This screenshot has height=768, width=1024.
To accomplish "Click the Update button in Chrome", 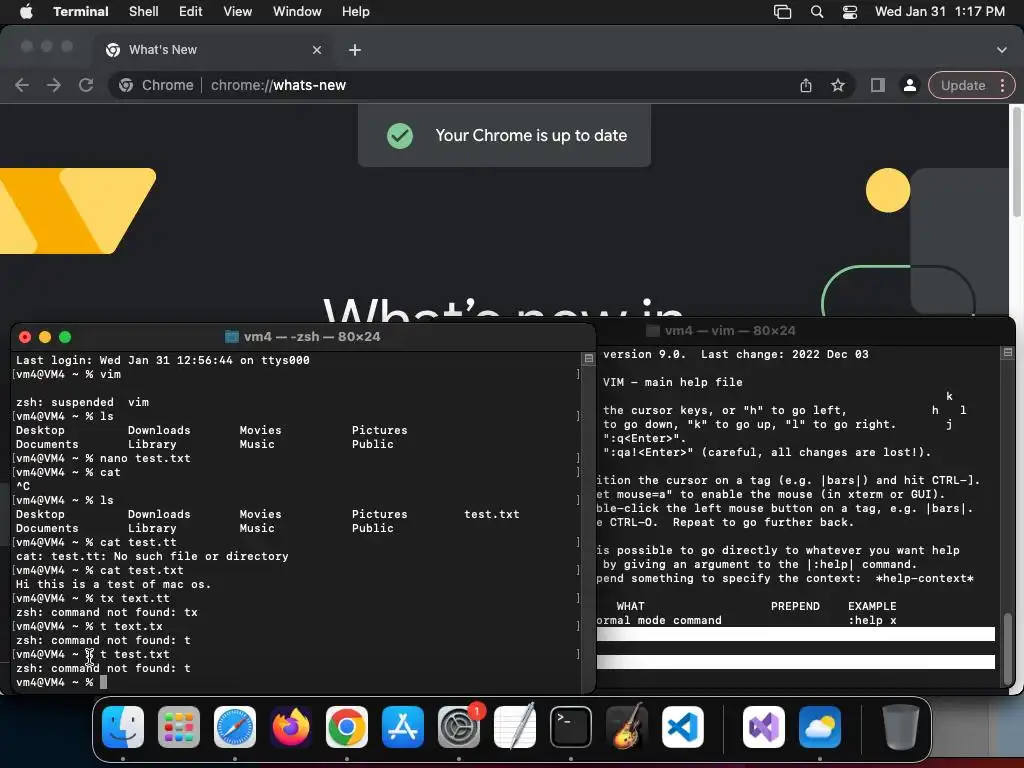I will pyautogui.click(x=963, y=86).
